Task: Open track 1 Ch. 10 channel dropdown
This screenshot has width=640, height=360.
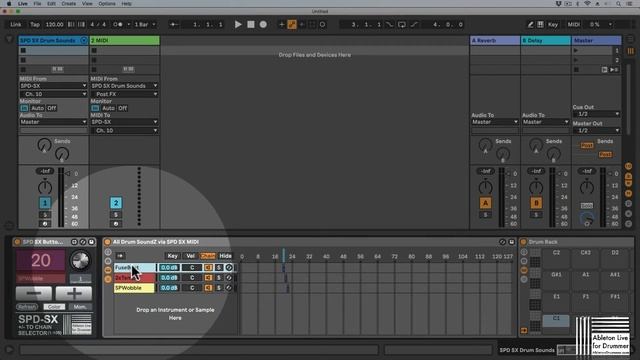Action: (x=53, y=94)
